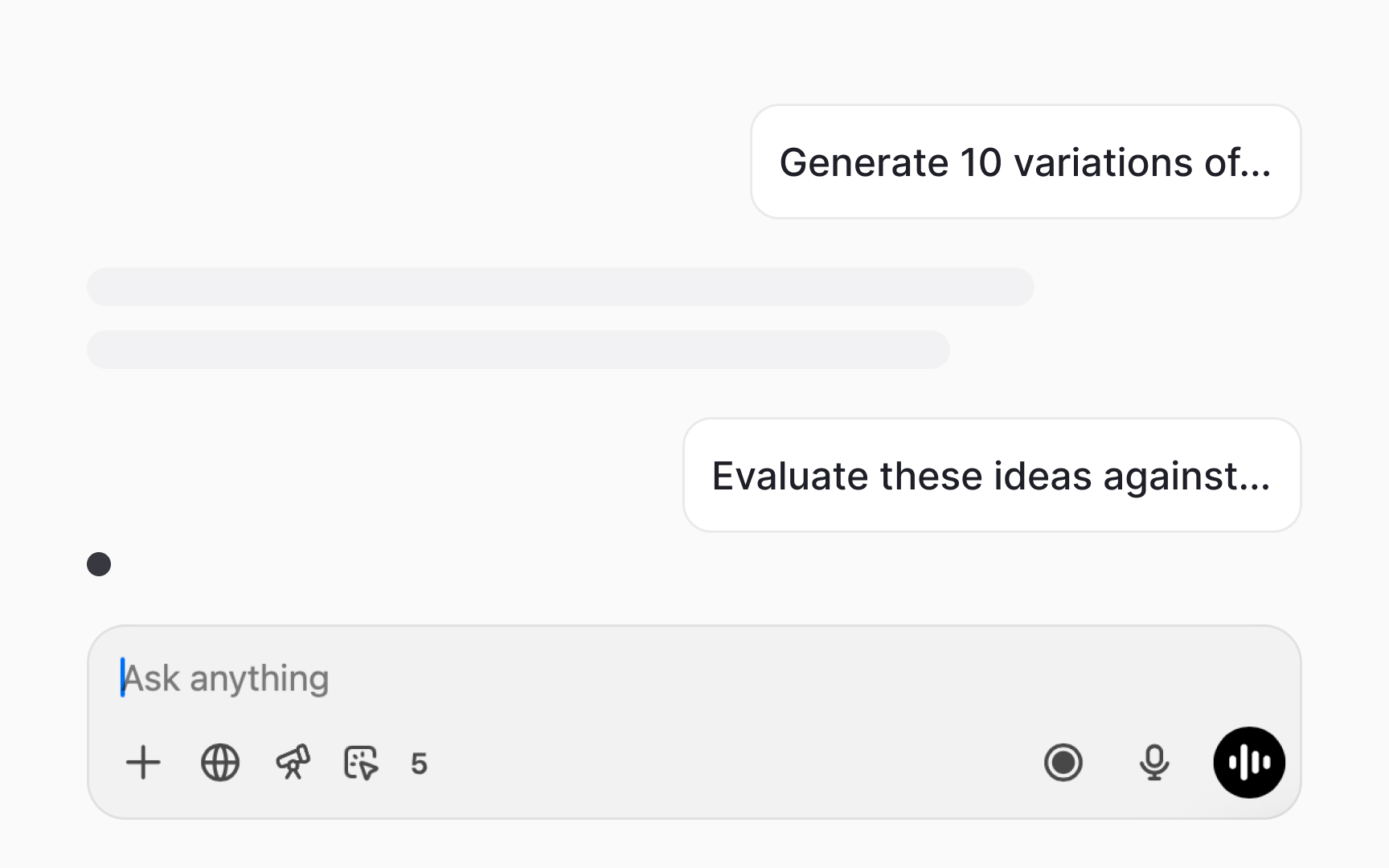Select the 'Evaluate these ideas against...' message bubble
The height and width of the screenshot is (868, 1389).
click(991, 475)
